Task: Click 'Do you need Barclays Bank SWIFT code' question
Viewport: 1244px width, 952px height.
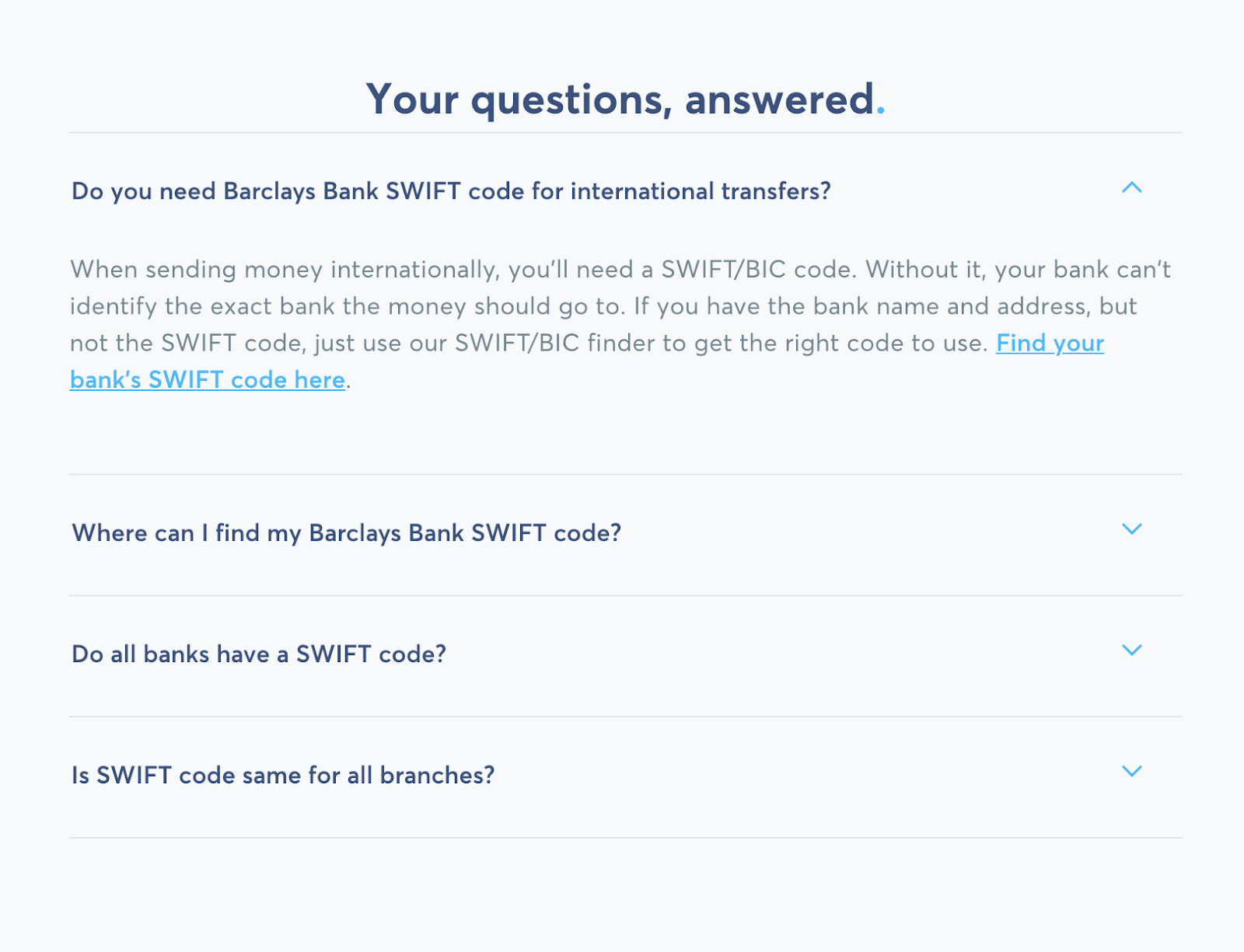Action: click(x=451, y=191)
